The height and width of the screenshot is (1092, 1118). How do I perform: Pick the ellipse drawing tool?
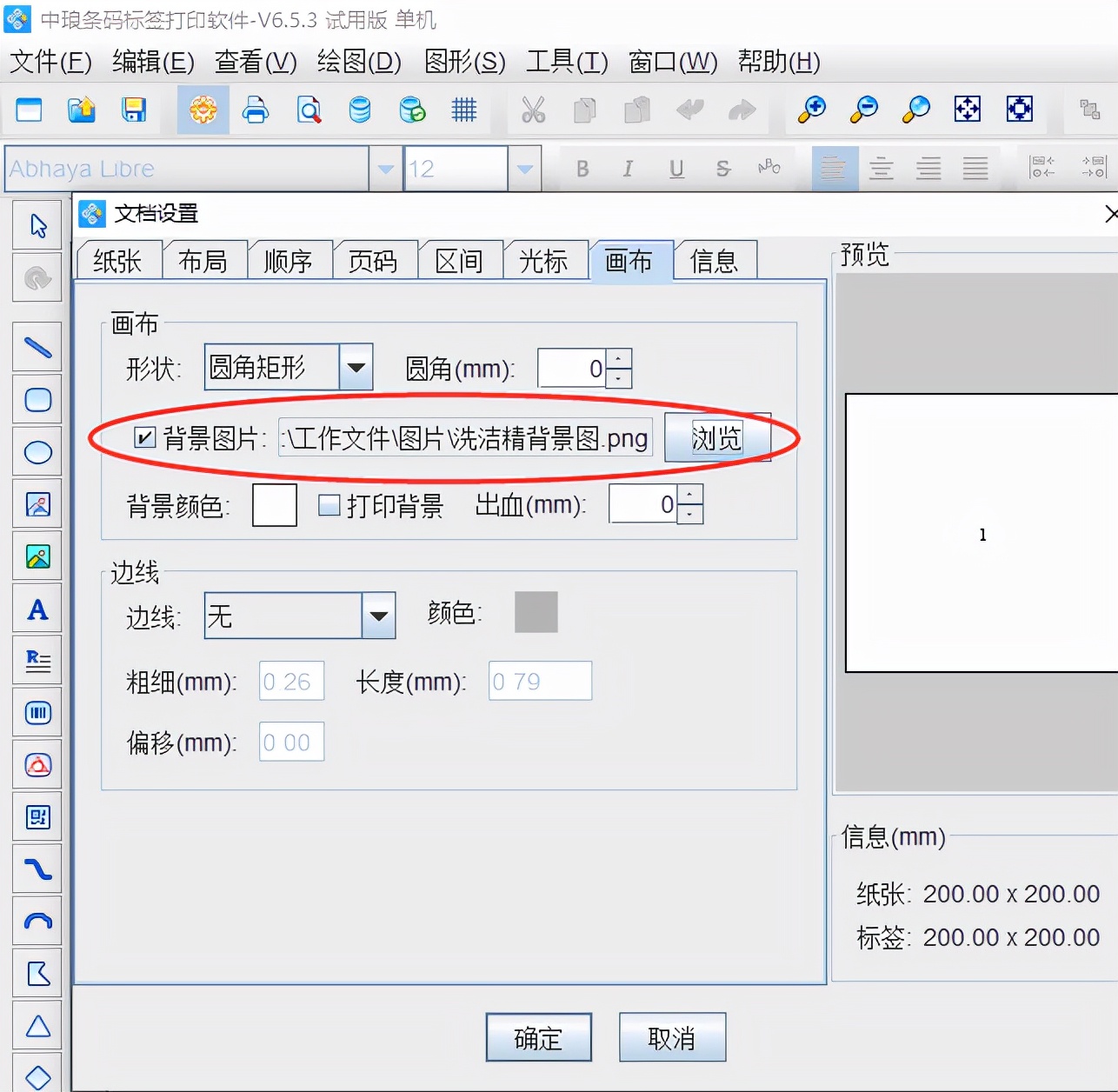(37, 452)
